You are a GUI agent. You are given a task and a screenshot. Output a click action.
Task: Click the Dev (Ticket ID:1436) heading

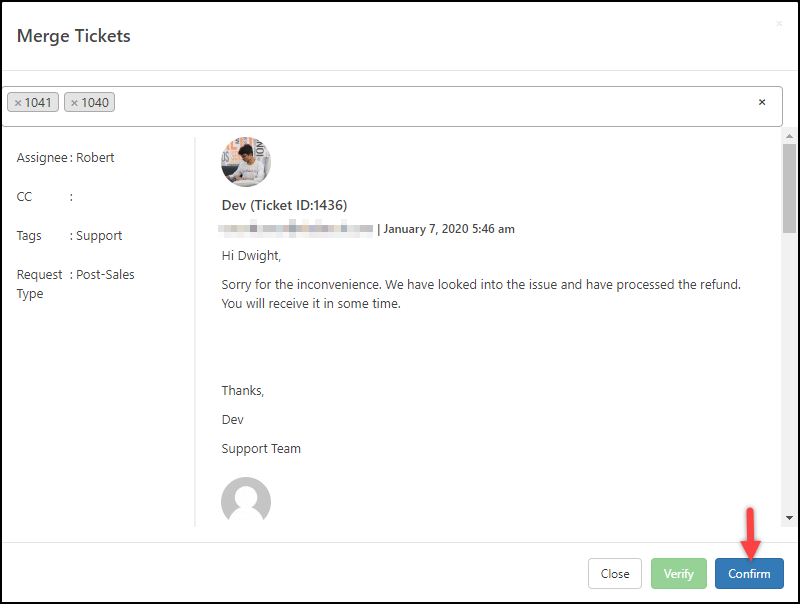[x=284, y=205]
